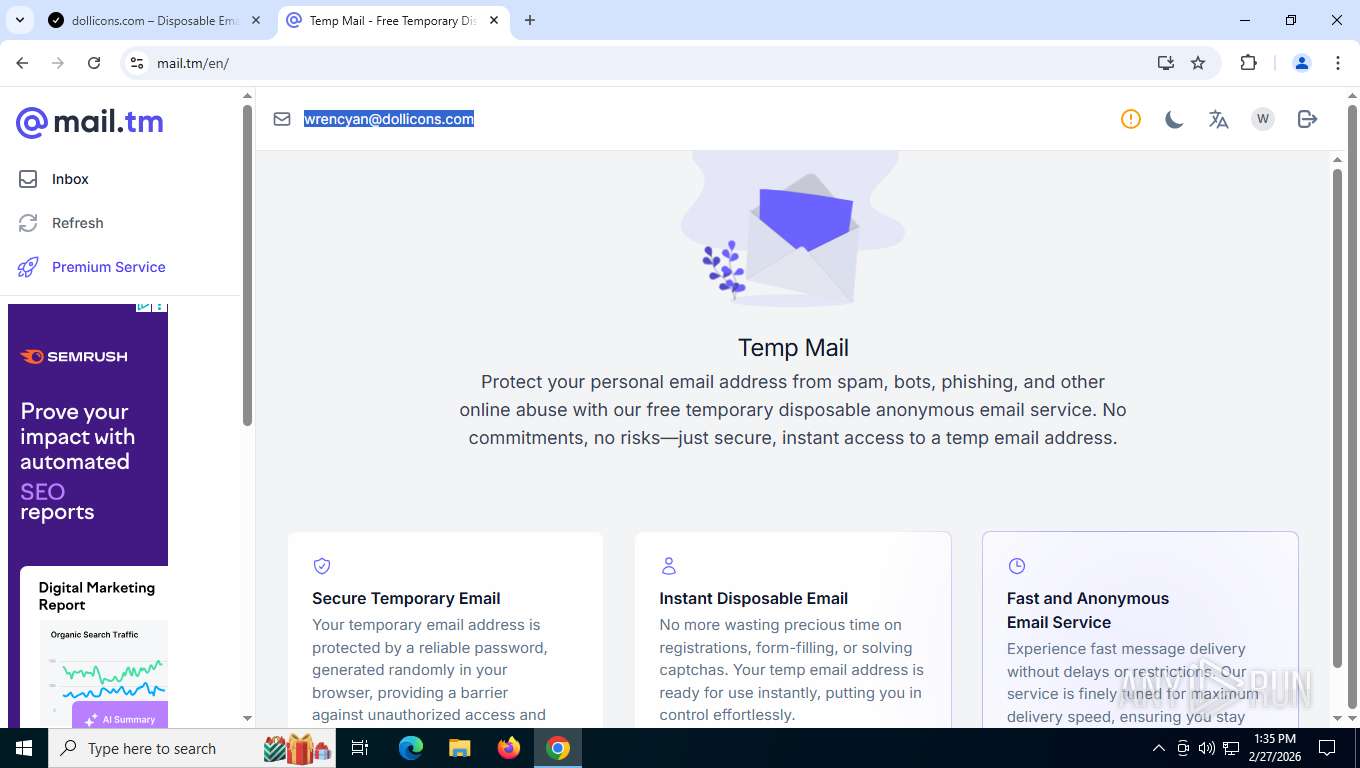The image size is (1360, 768).
Task: Click the Chrome taskbar icon
Action: (558, 748)
